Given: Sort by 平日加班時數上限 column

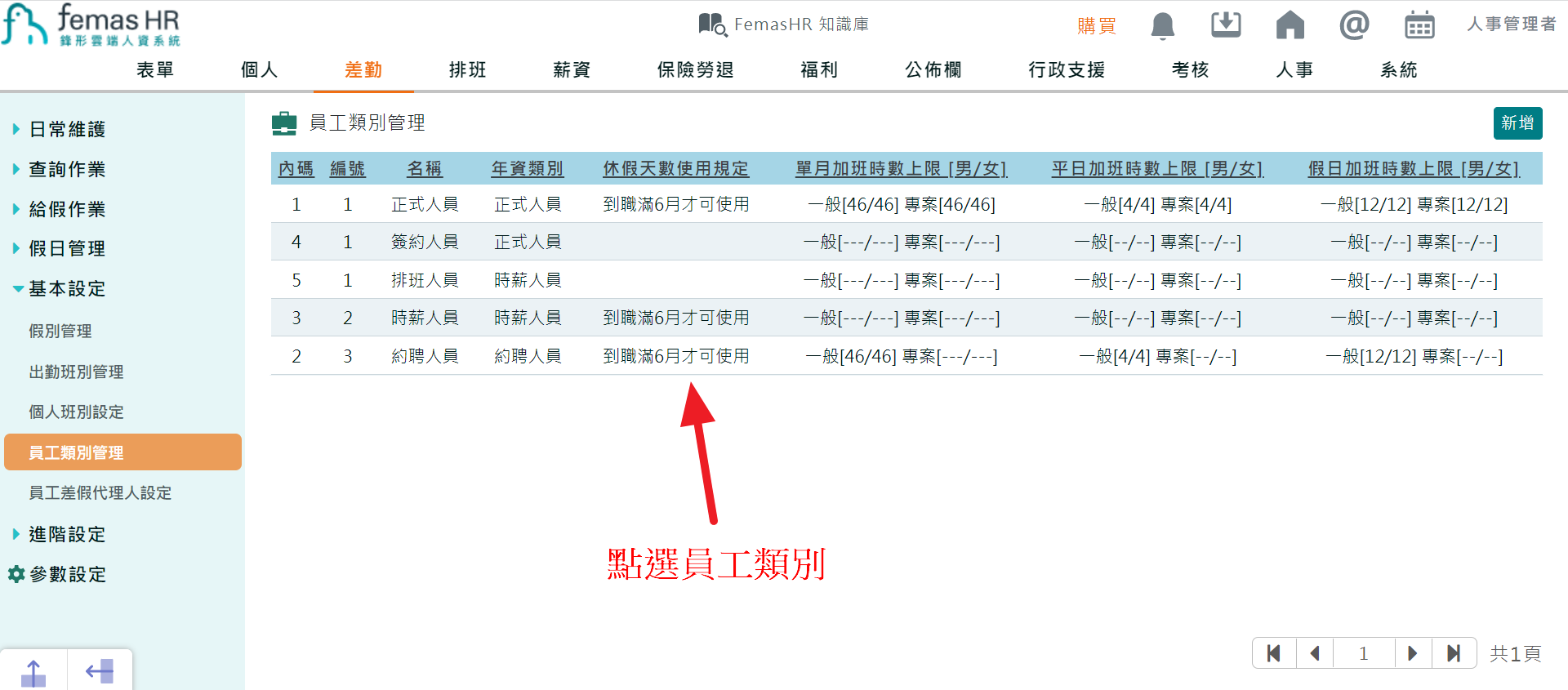Looking at the screenshot, I should (x=1158, y=168).
